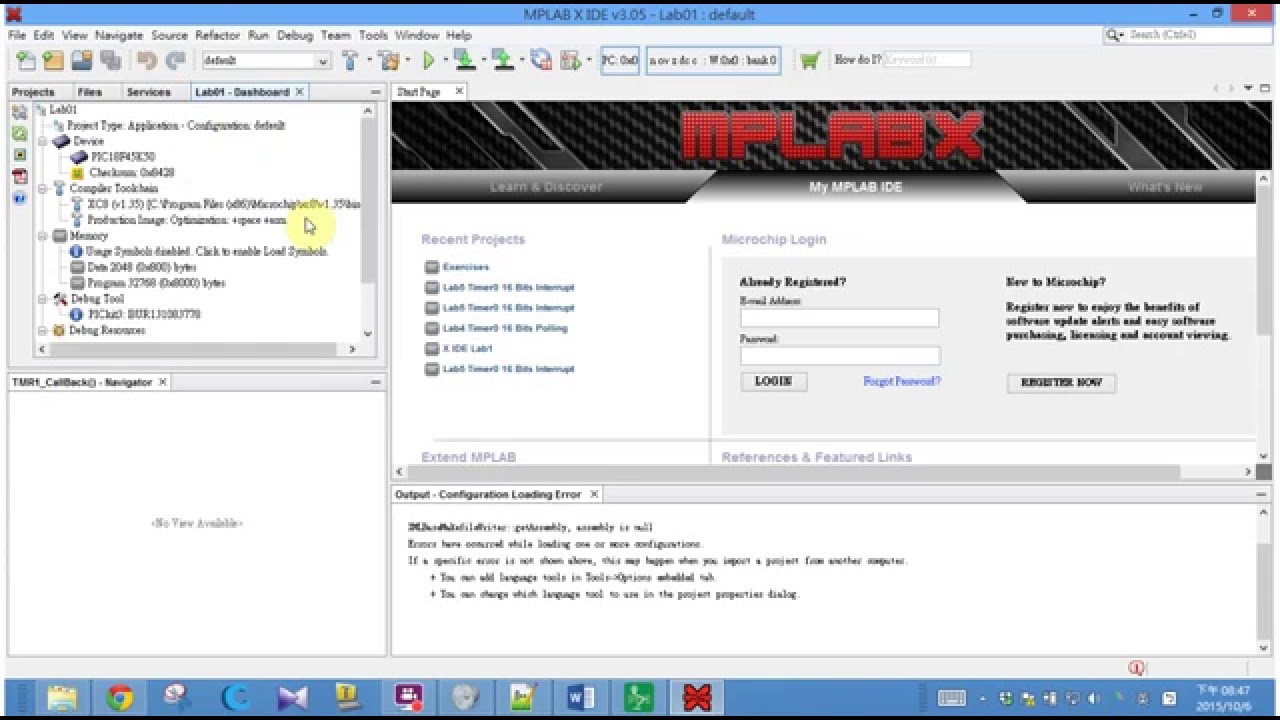Click the Read Device Memory icon
Screen dimensions: 1280x720
(x=502, y=60)
